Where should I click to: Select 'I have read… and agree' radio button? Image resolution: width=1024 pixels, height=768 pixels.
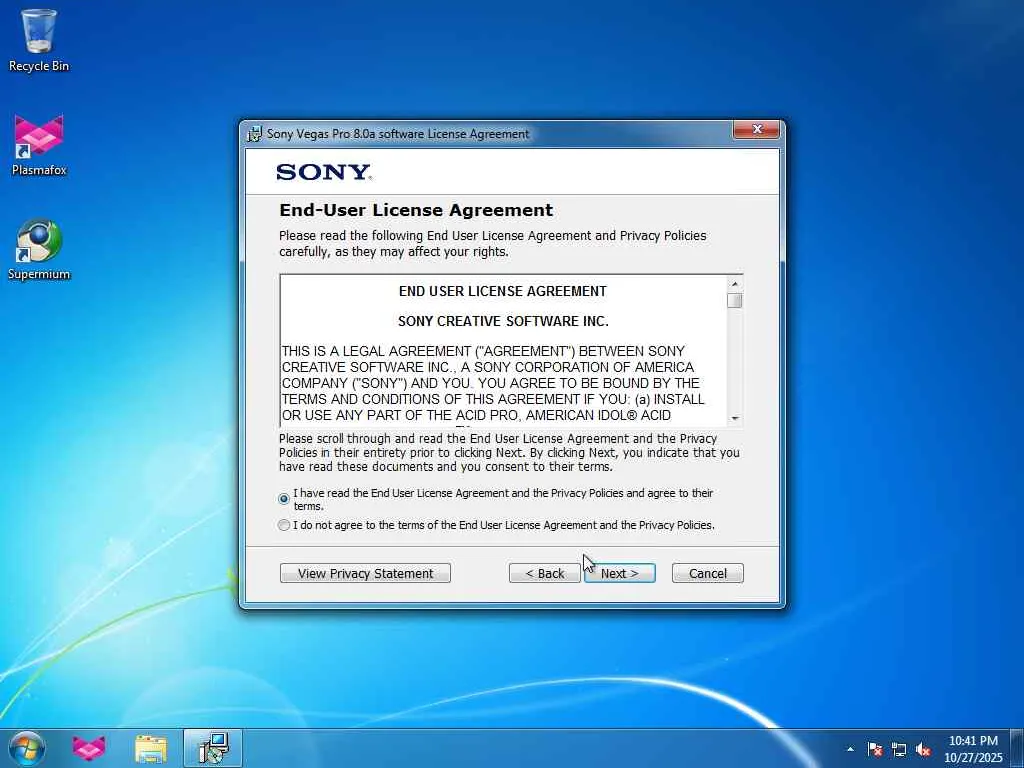coord(283,499)
